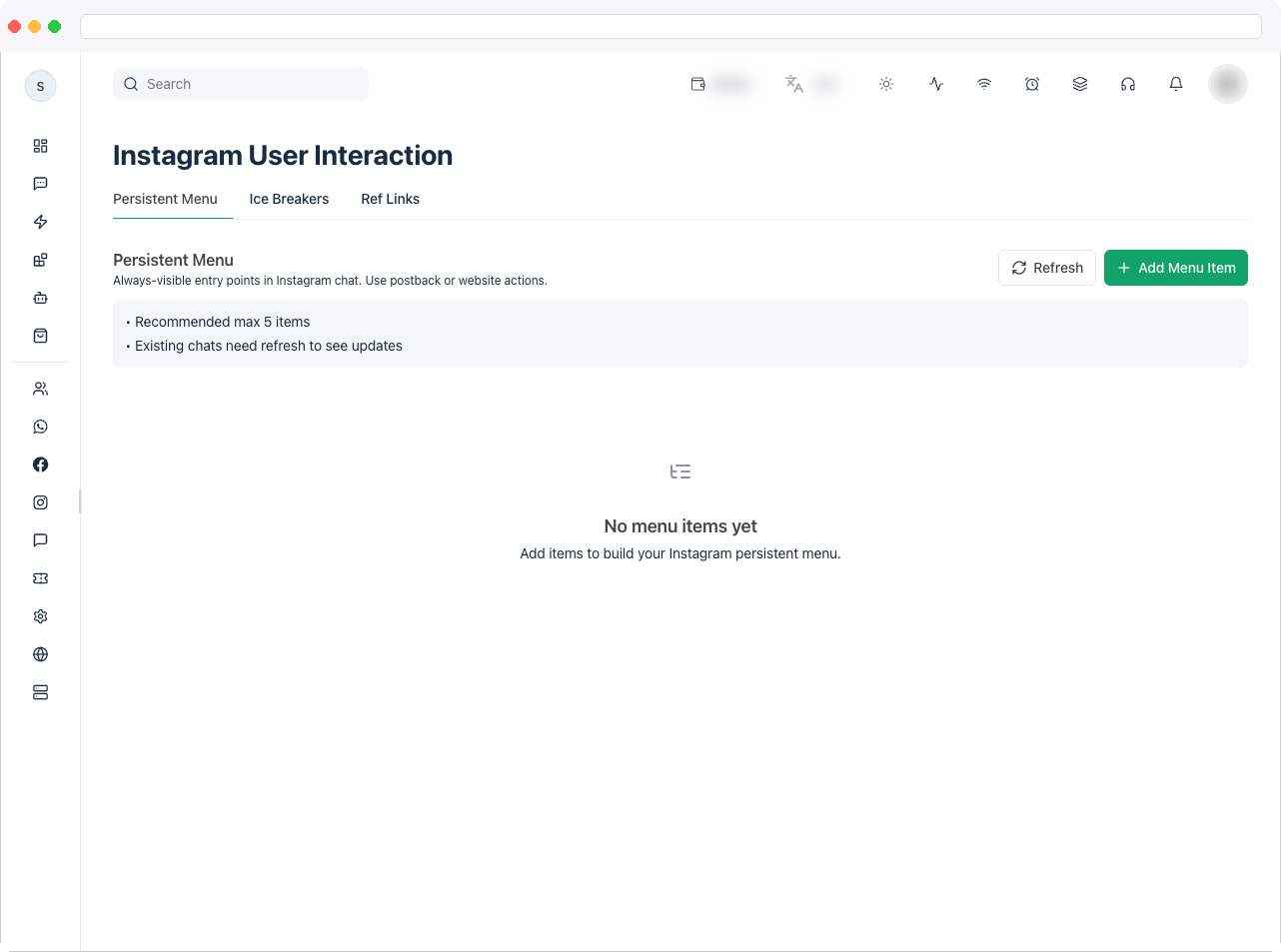Screen dimensions: 1281x952
Task: Open the Instagram icon in sidebar
Action: pos(40,502)
